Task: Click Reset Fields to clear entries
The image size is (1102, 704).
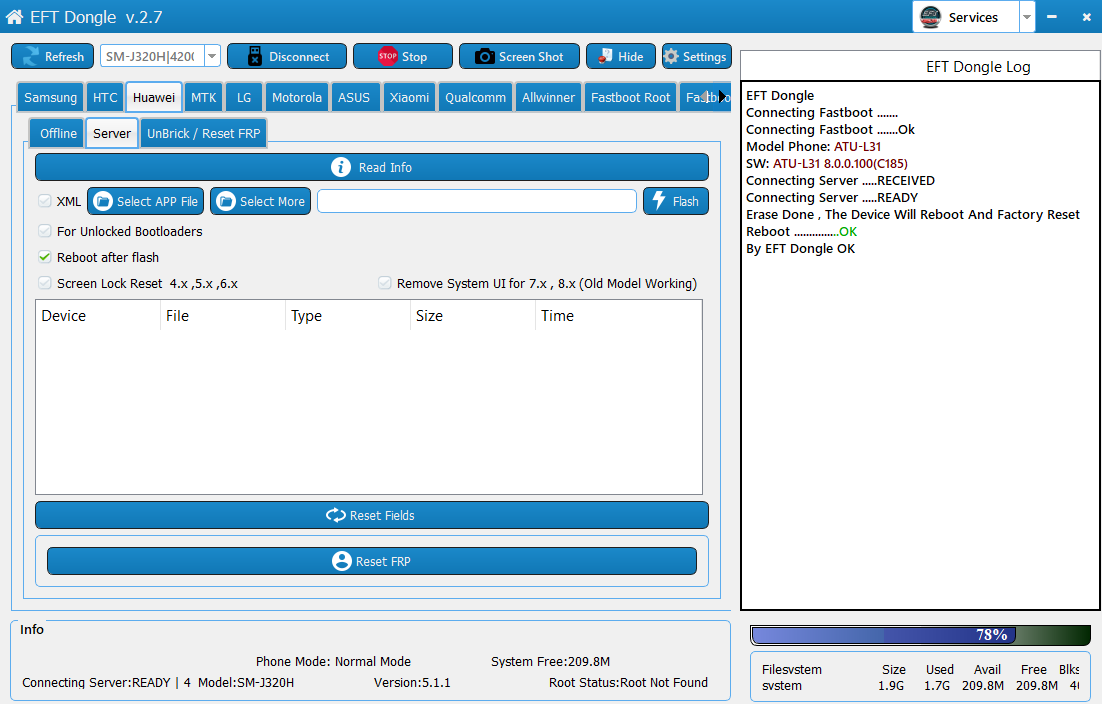Action: (371, 514)
